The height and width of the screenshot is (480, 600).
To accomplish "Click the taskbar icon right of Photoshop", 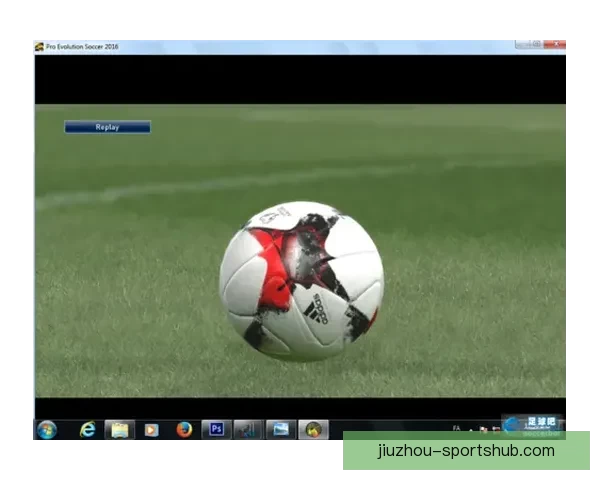I will (x=248, y=429).
